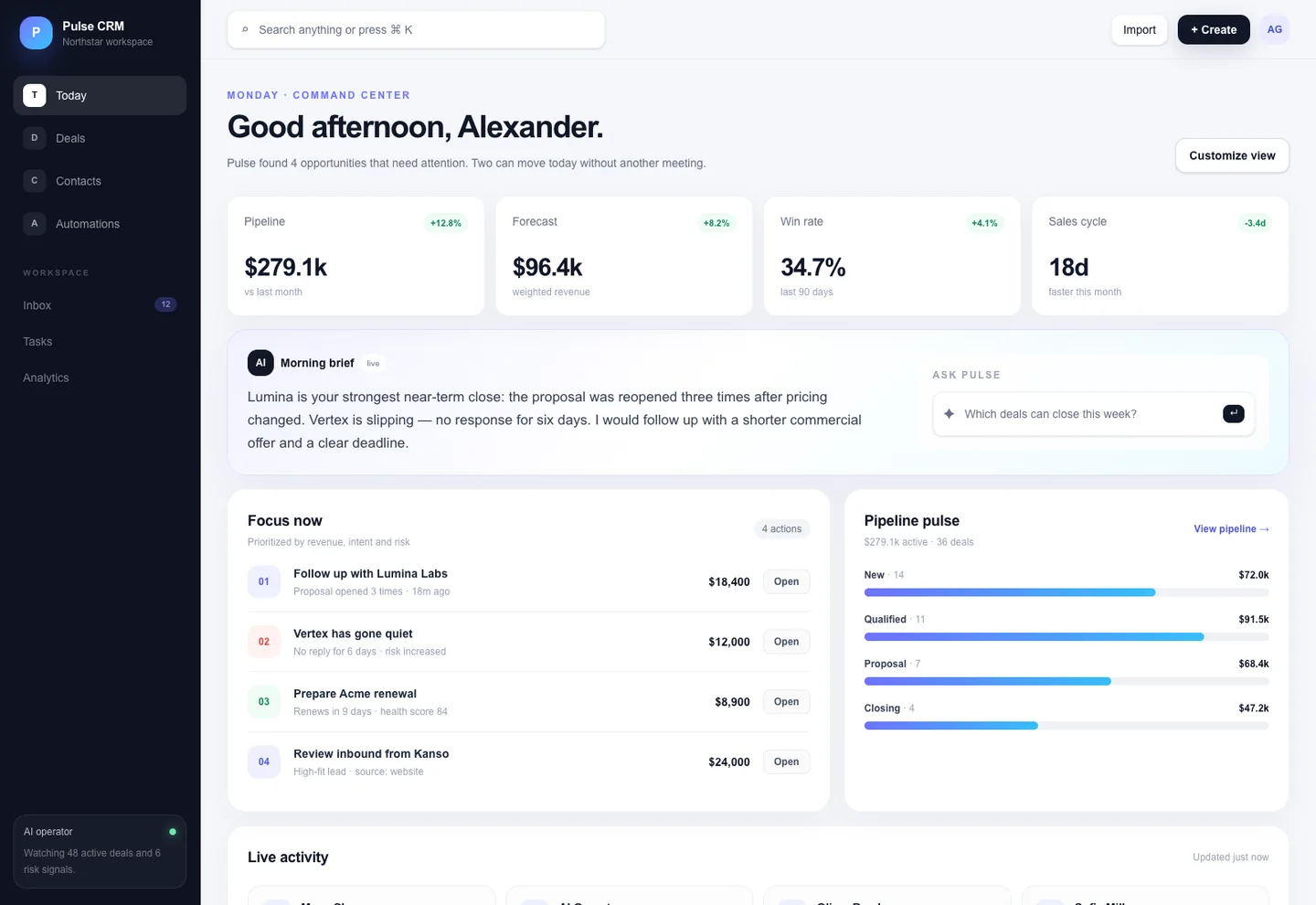This screenshot has width=1316, height=905.
Task: Click the +4.1% win rate badge
Action: pos(984,223)
